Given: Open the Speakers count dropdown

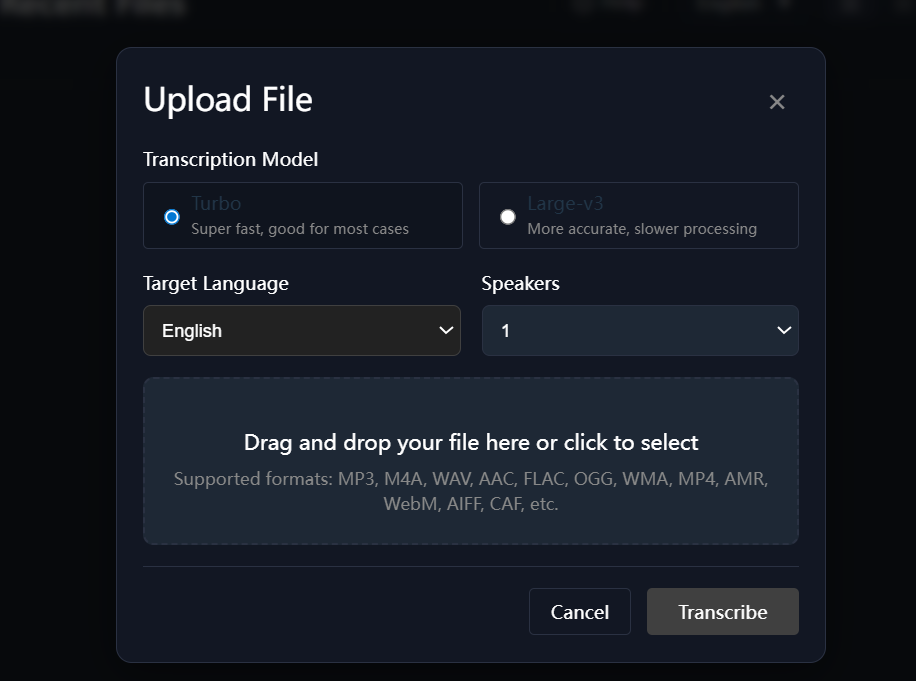Looking at the screenshot, I should [639, 331].
